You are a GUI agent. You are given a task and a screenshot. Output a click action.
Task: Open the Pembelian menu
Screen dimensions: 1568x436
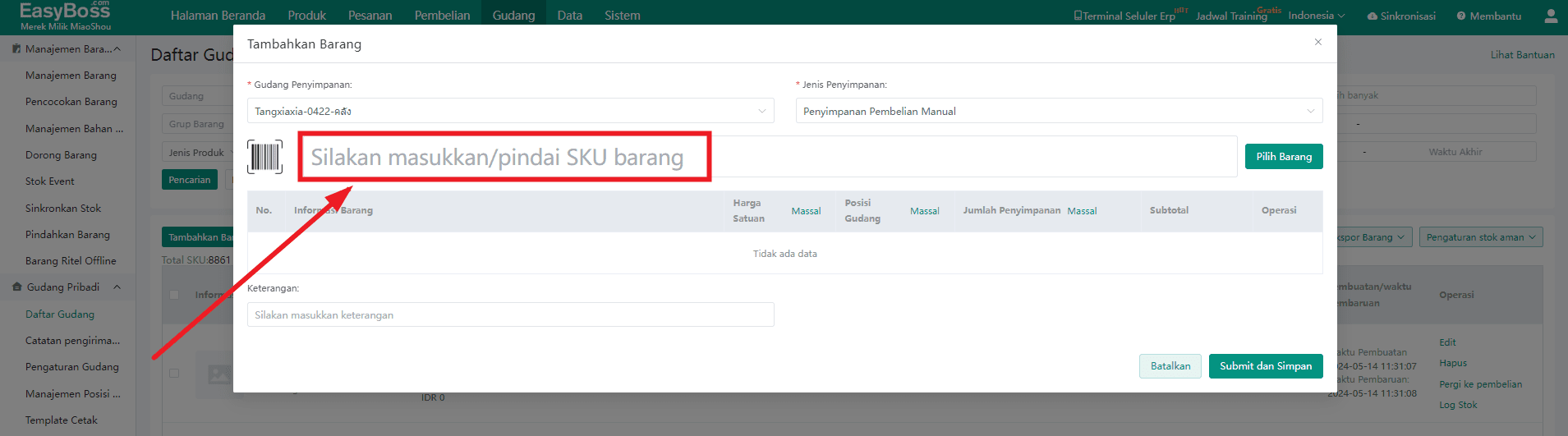(442, 16)
